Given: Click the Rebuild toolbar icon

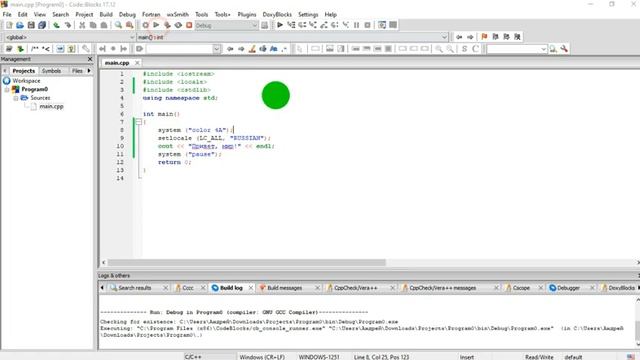Looking at the screenshot, I should tap(178, 25).
